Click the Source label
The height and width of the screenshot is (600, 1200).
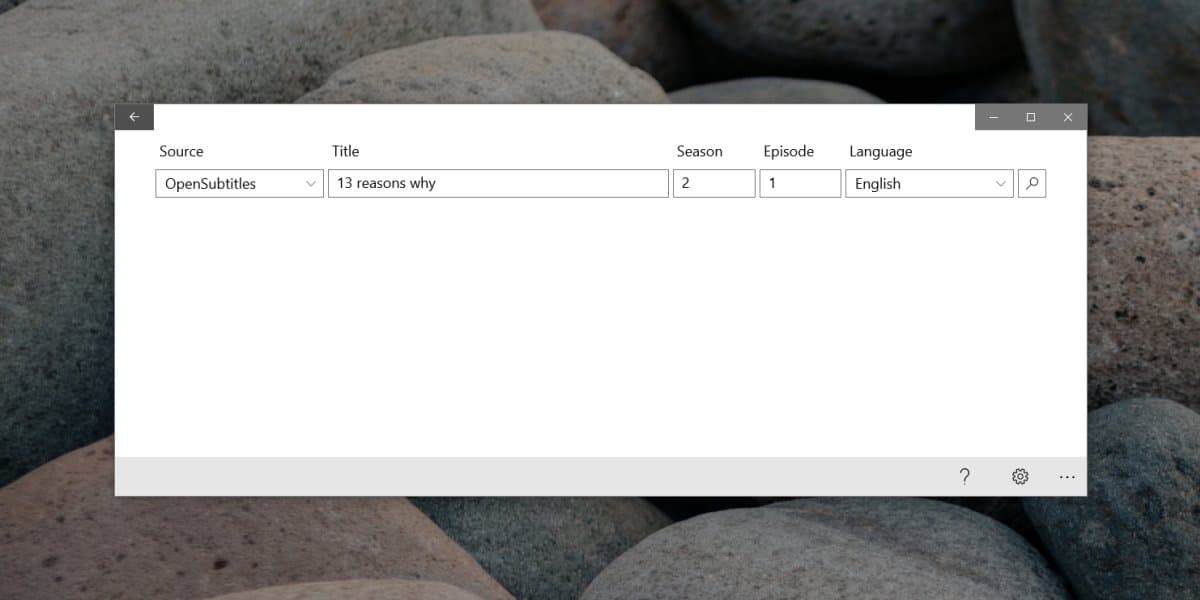[x=181, y=151]
